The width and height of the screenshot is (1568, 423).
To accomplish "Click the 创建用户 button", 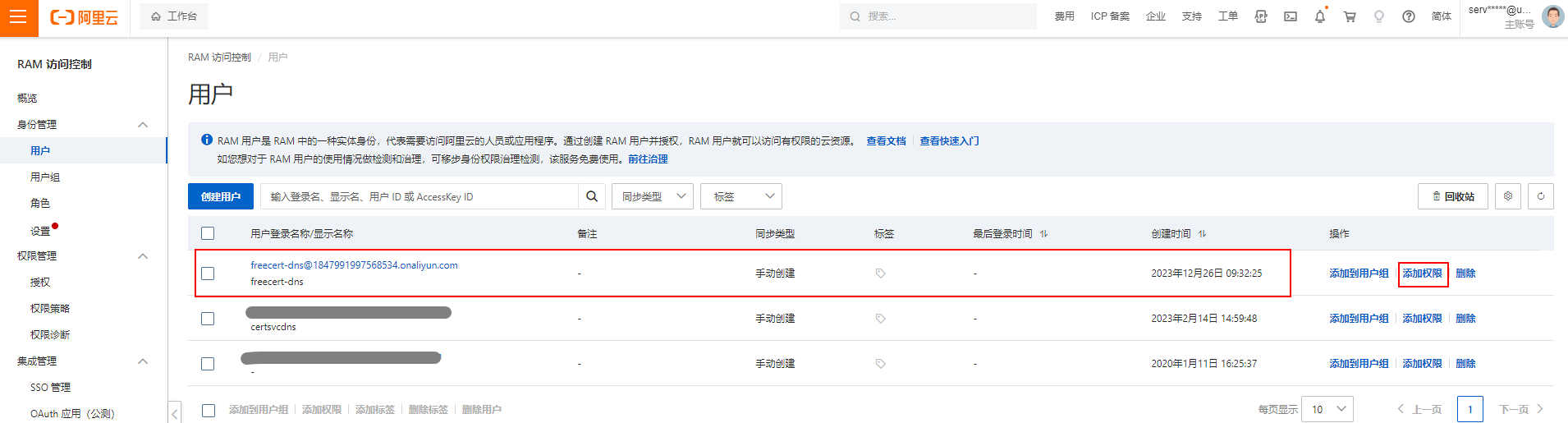I will (x=221, y=196).
